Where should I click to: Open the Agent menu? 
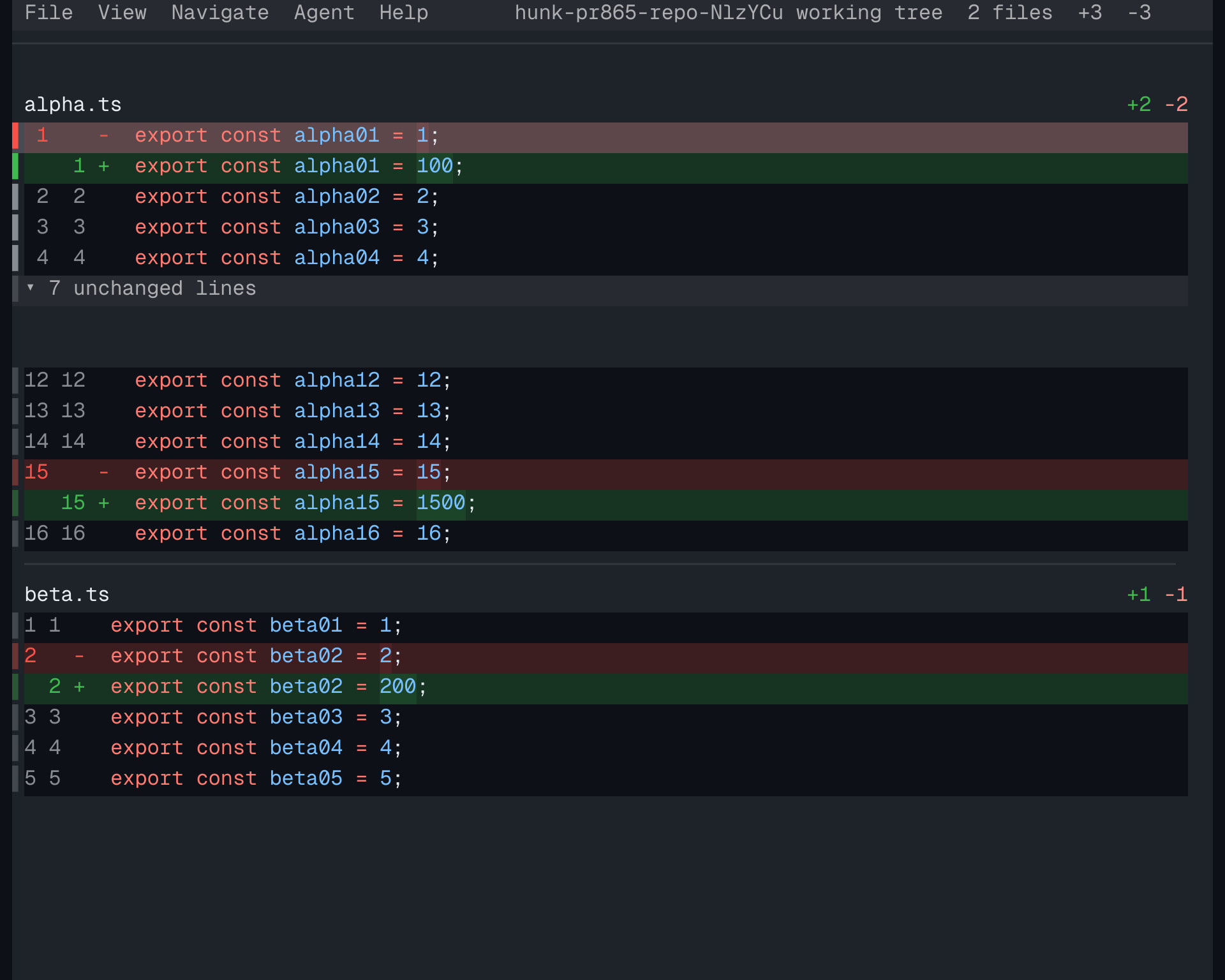(x=324, y=13)
